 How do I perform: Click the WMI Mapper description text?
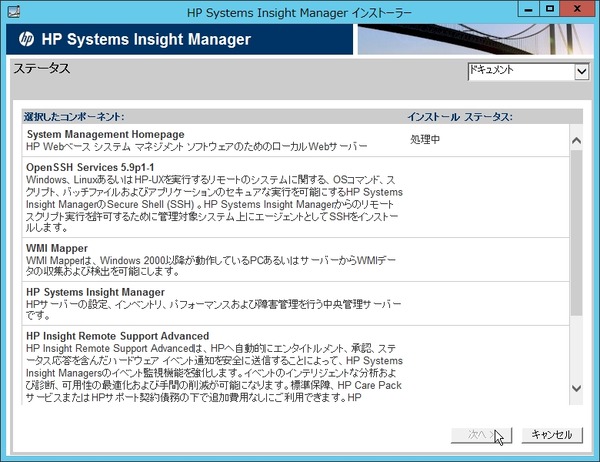[x=211, y=266]
